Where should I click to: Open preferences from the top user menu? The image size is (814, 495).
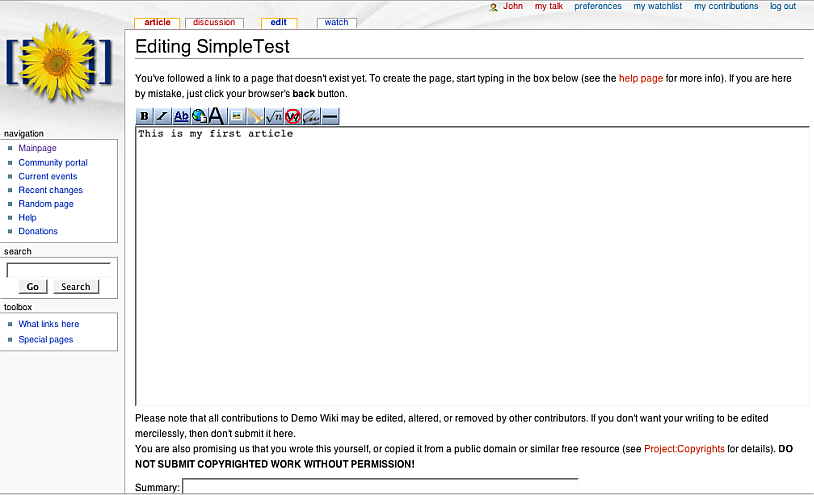coord(597,6)
